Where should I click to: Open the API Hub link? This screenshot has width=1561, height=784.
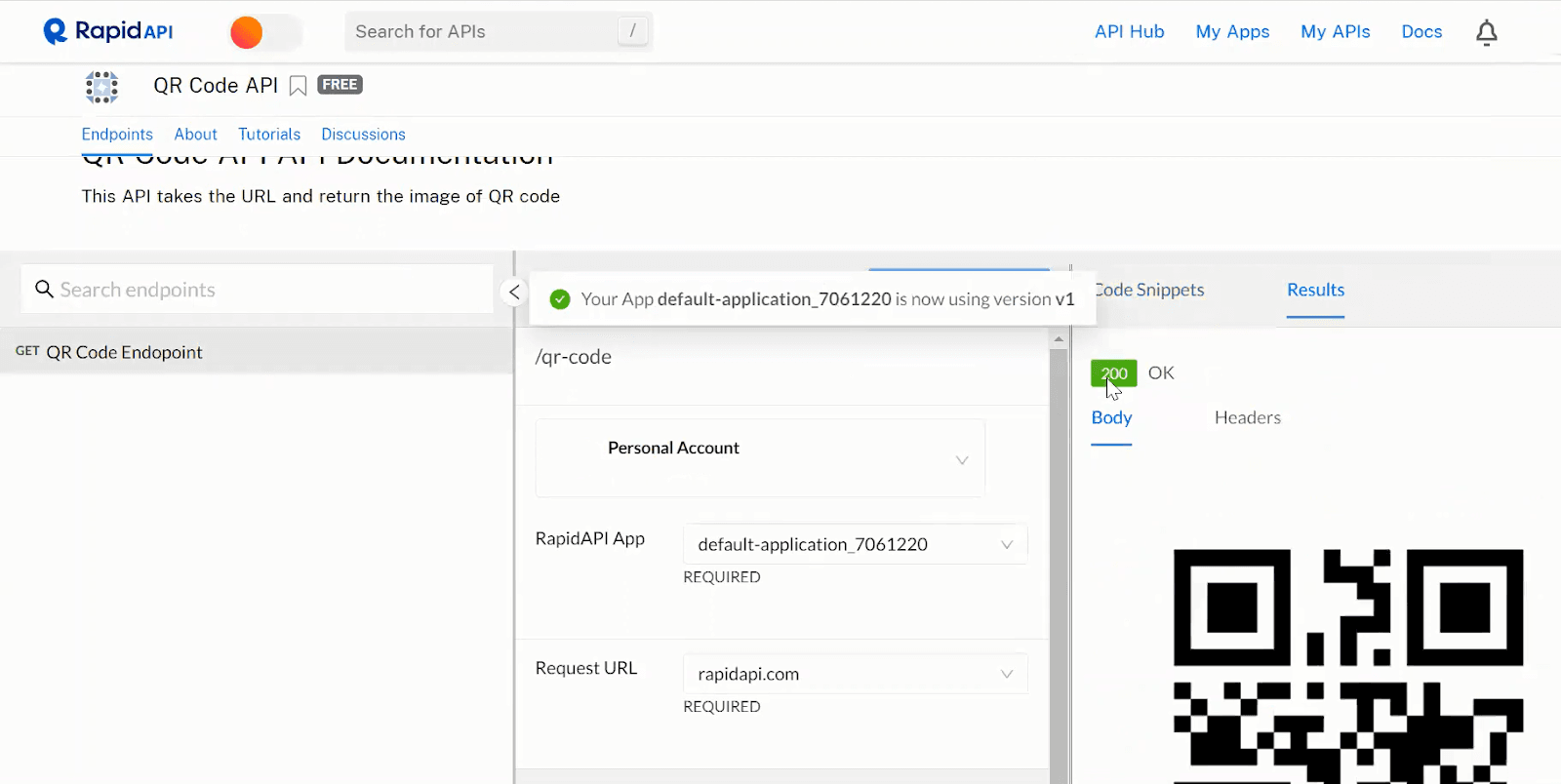click(x=1129, y=31)
